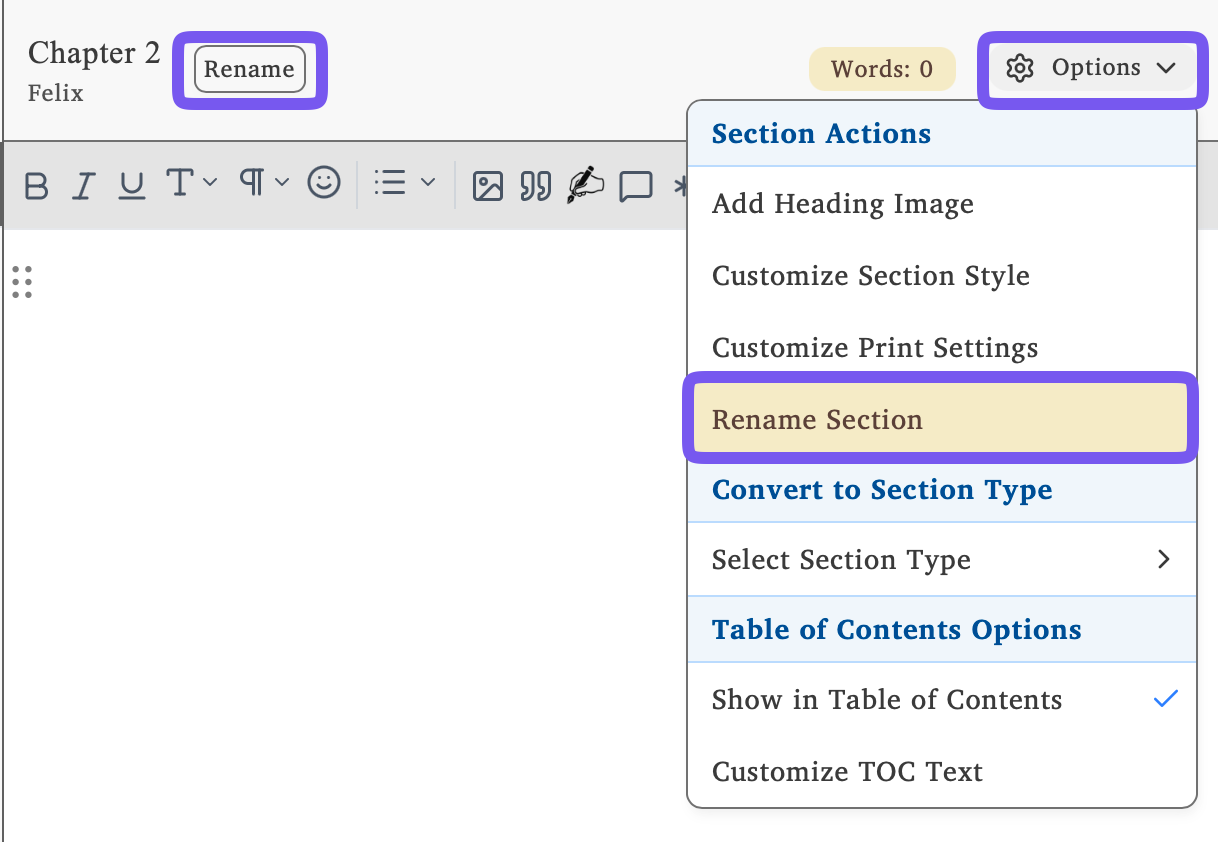Image resolution: width=1218 pixels, height=842 pixels.
Task: Underline the selected text
Action: [x=132, y=186]
